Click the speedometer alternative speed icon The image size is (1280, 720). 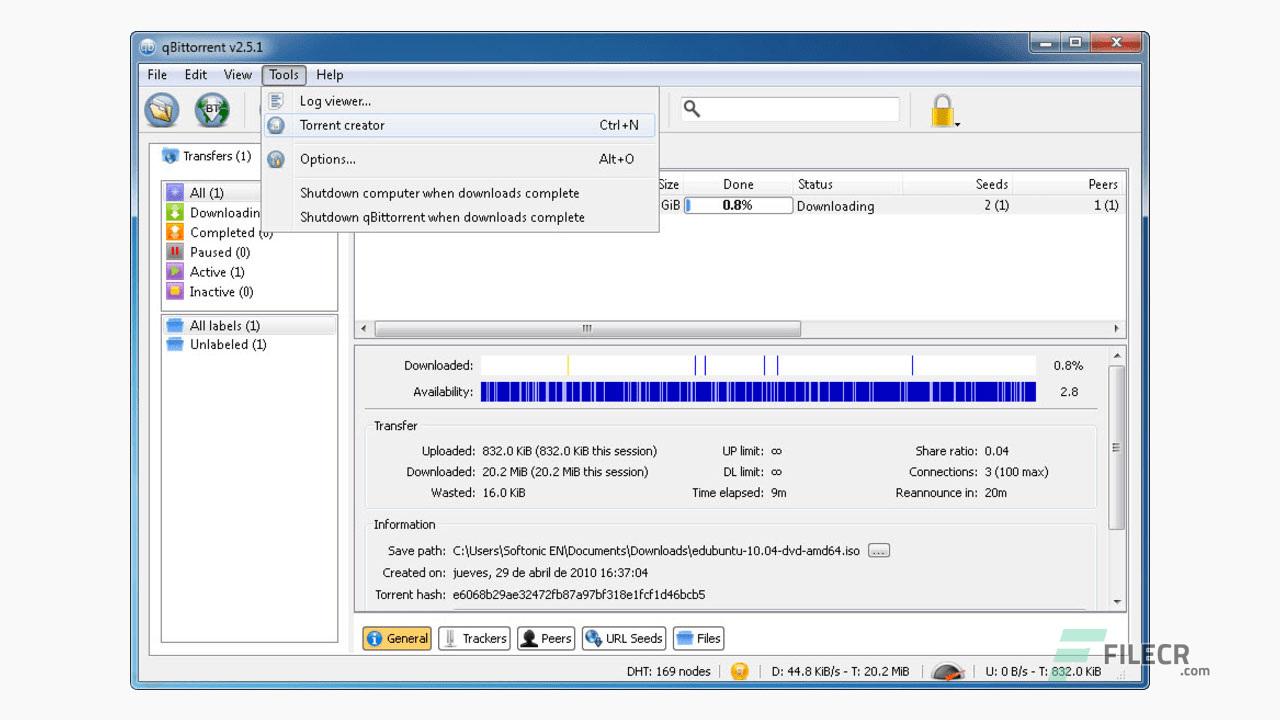click(948, 671)
